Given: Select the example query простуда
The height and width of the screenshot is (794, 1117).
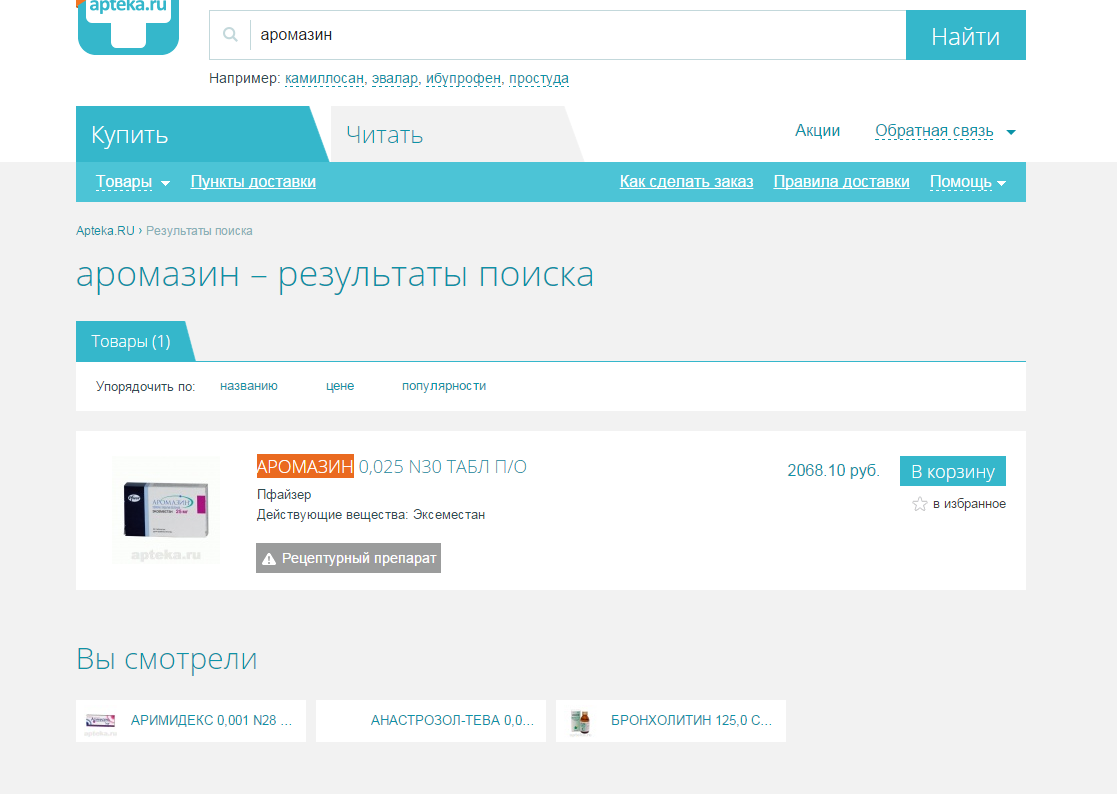Looking at the screenshot, I should coord(539,78).
